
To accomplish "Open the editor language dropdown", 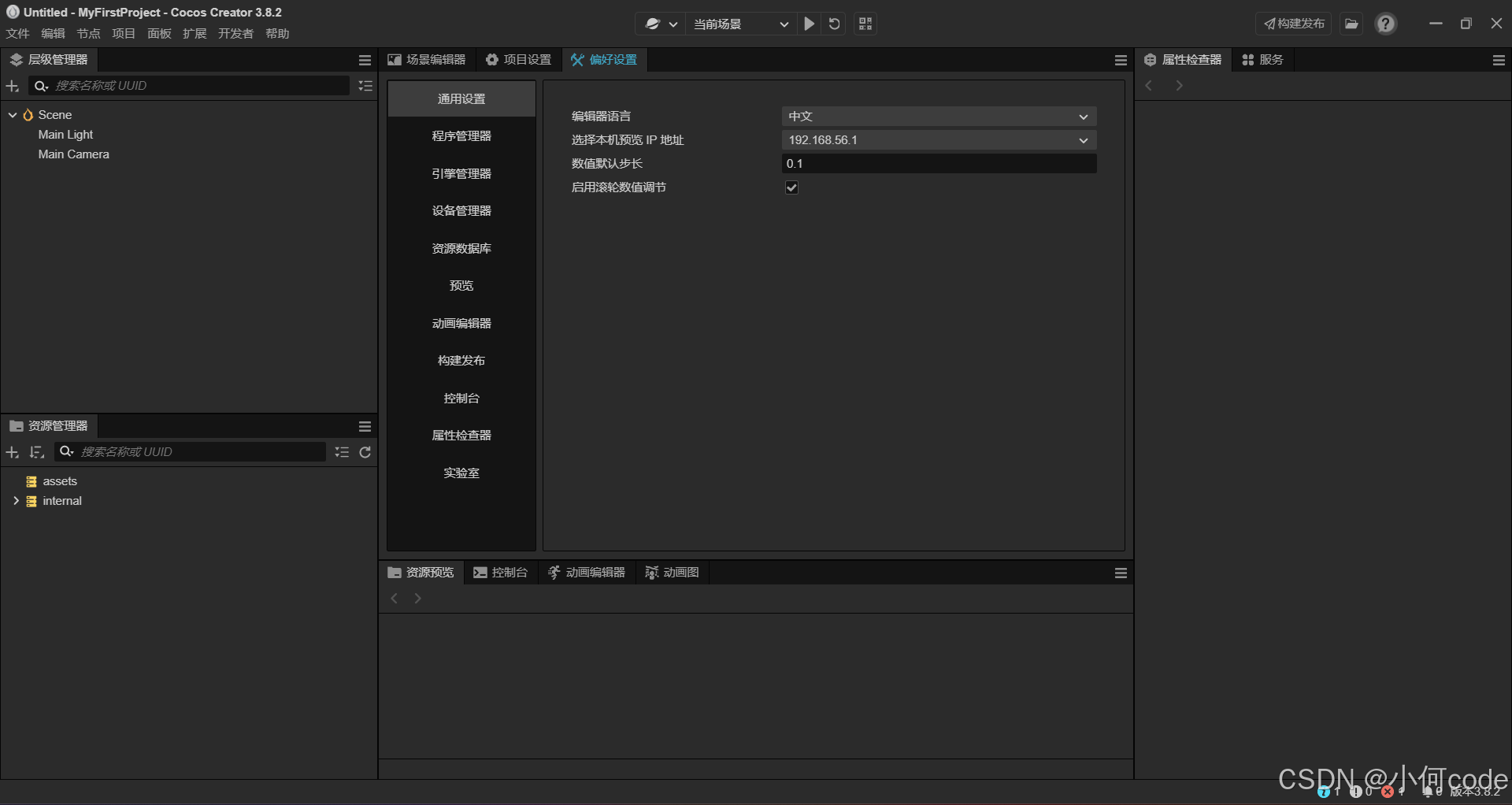I will point(939,117).
